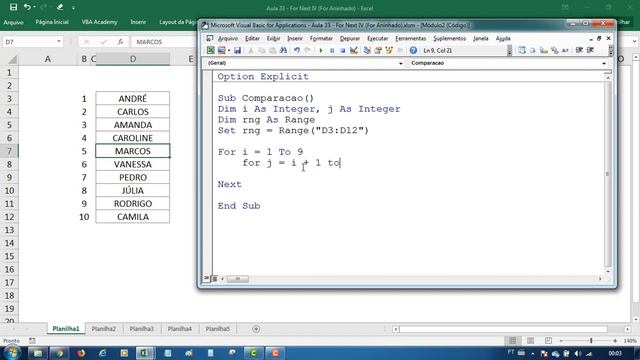Open the Project Explorer icon in VBA toolbar
The width and height of the screenshot is (640, 360).
367,50
